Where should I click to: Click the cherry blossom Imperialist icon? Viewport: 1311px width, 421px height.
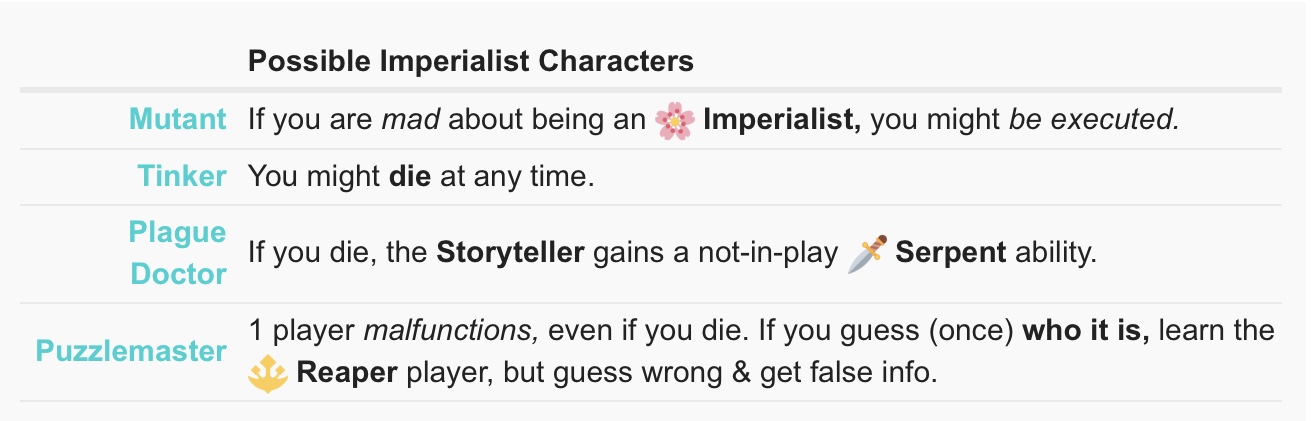coord(674,120)
